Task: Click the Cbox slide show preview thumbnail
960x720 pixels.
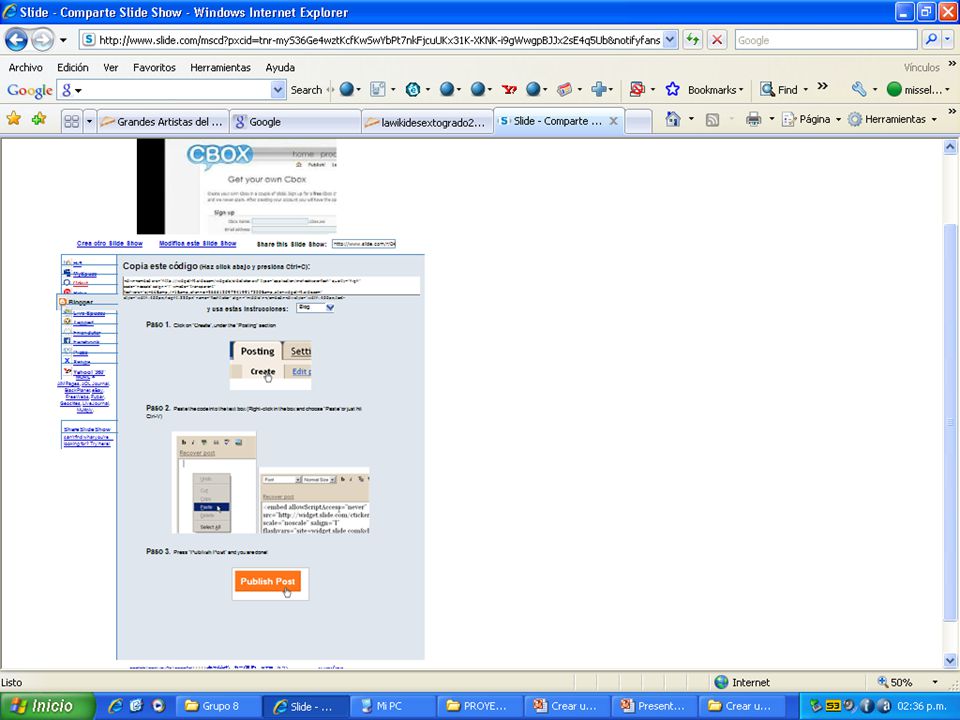Action: [x=236, y=186]
